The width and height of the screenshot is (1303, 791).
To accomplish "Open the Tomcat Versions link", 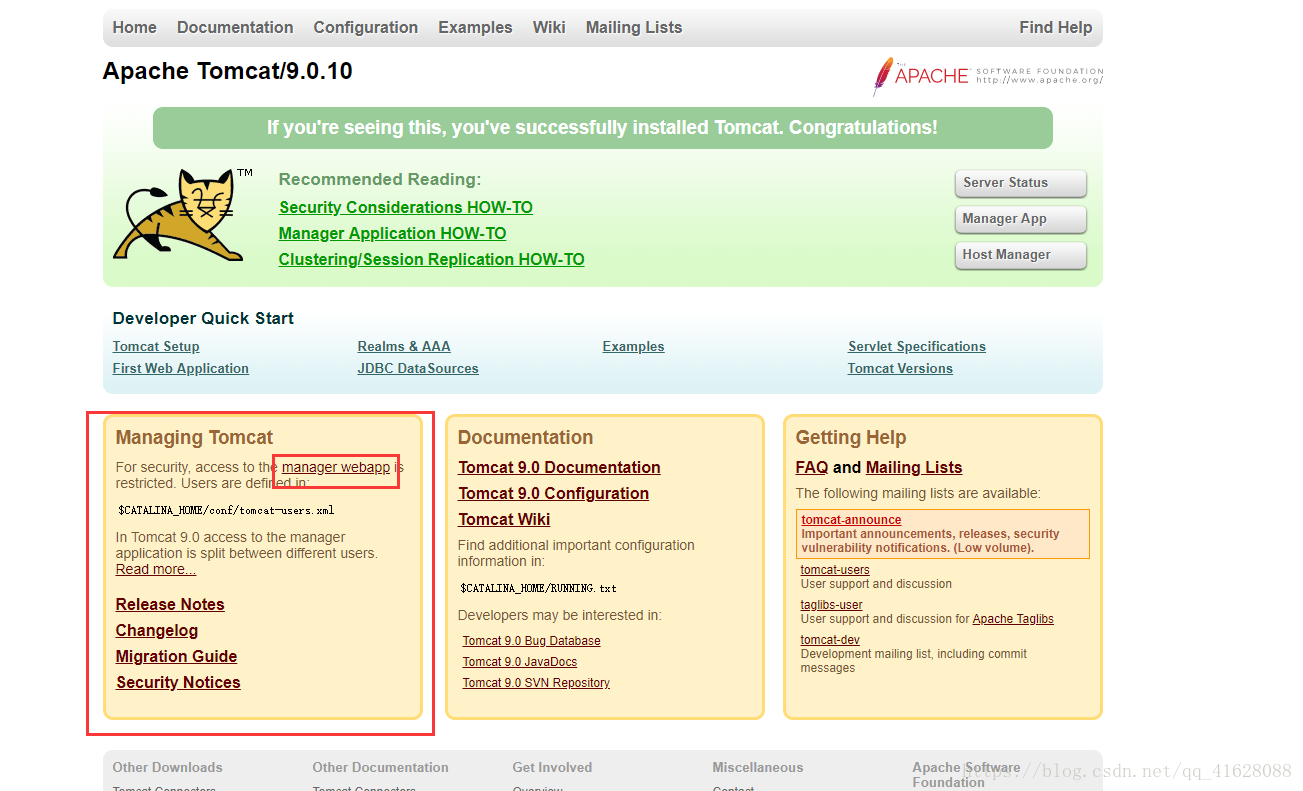I will (x=900, y=368).
